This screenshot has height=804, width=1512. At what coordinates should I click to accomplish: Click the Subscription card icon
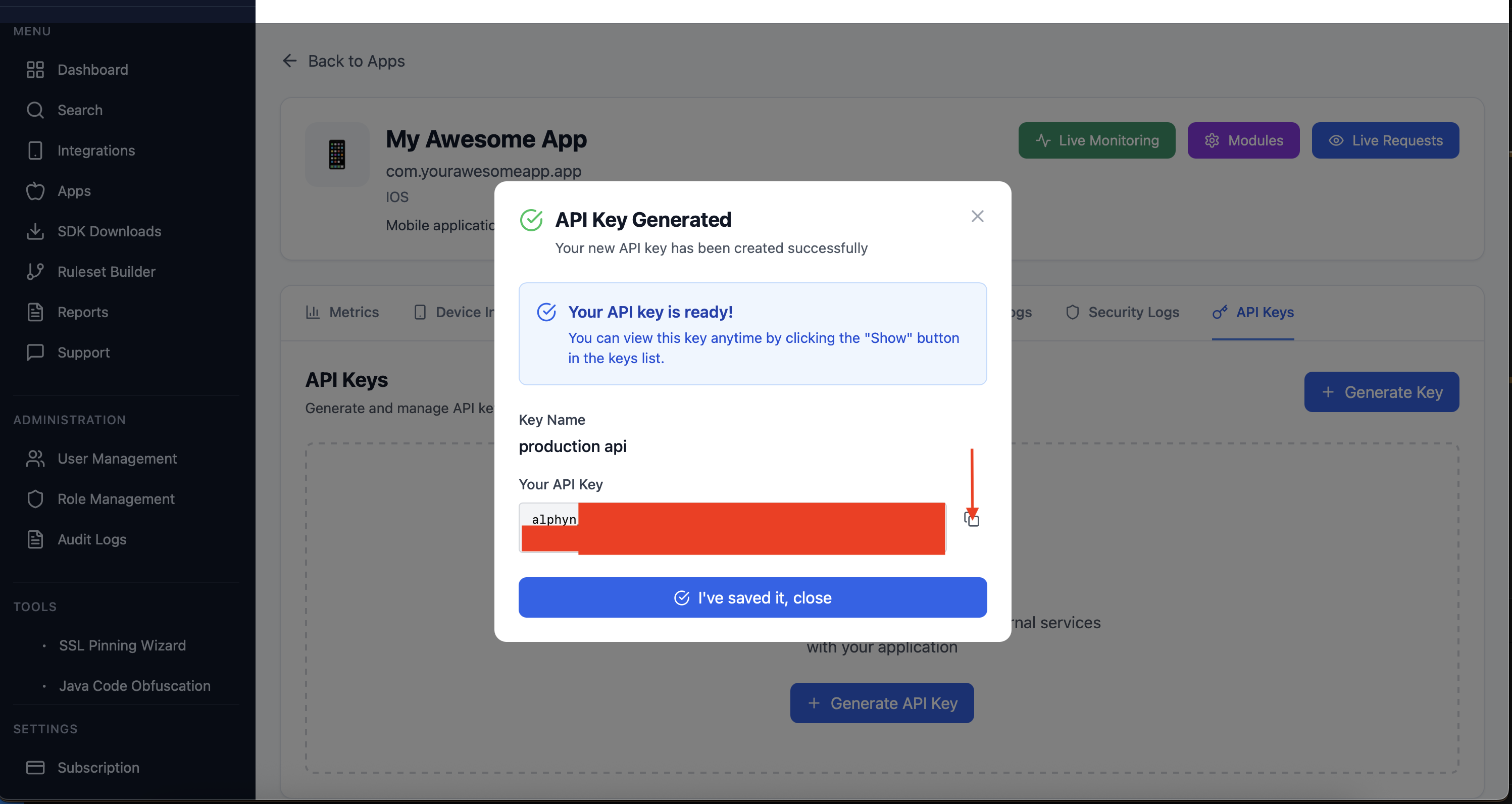pyautogui.click(x=35, y=768)
